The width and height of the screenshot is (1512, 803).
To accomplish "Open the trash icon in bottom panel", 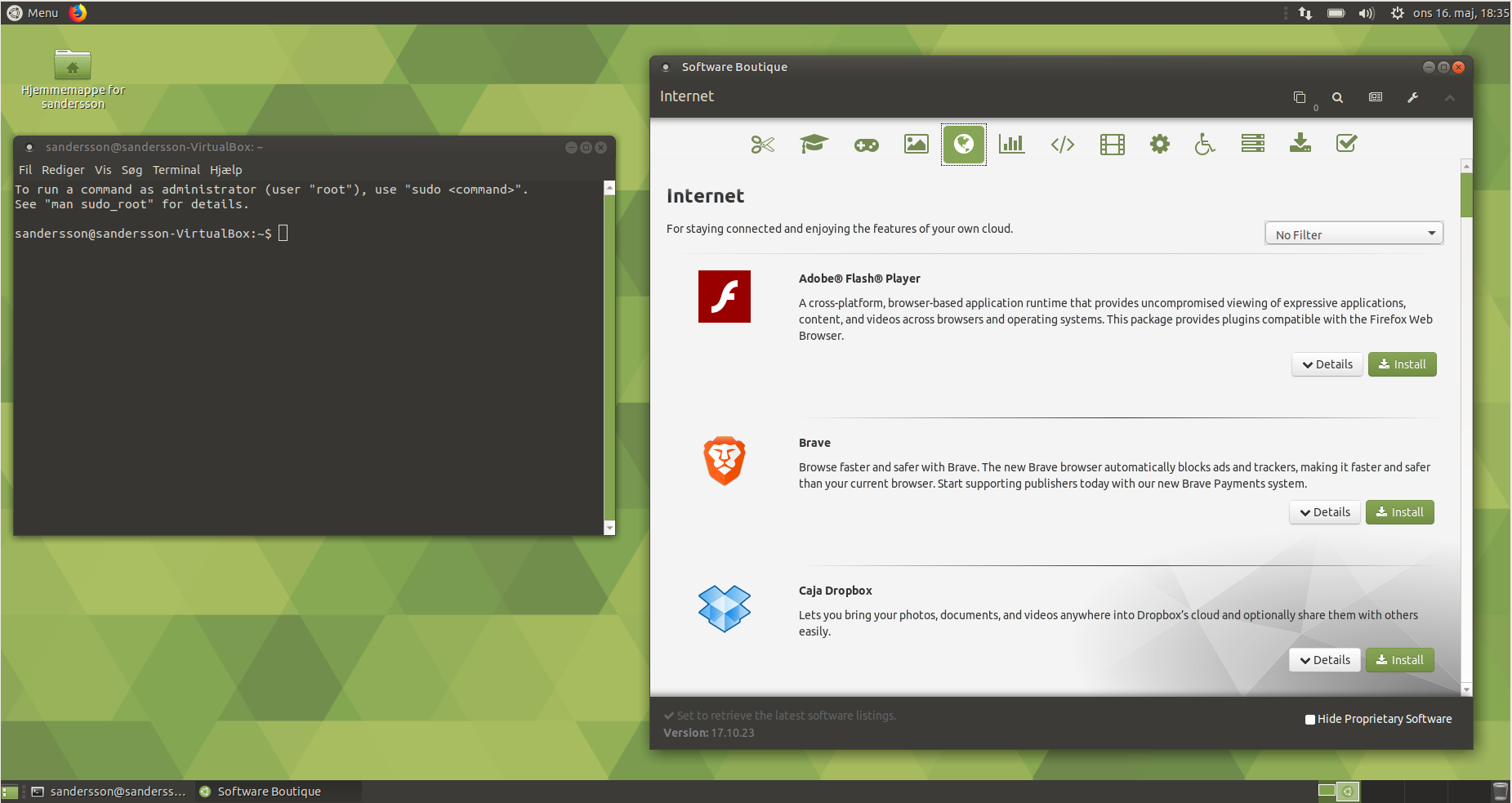I will pyautogui.click(x=1501, y=791).
